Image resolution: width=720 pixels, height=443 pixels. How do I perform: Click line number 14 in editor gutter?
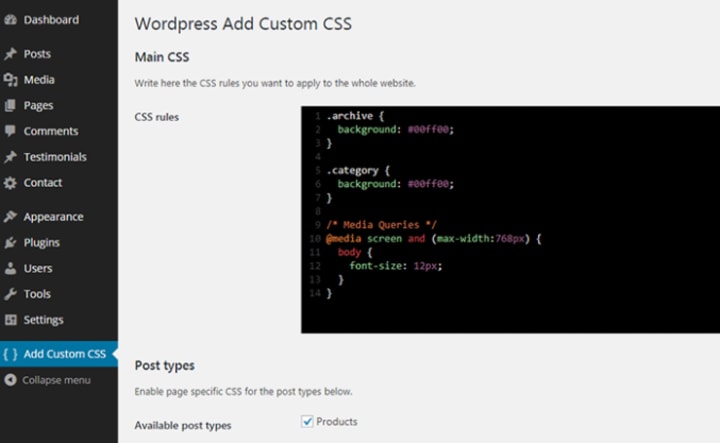[315, 293]
